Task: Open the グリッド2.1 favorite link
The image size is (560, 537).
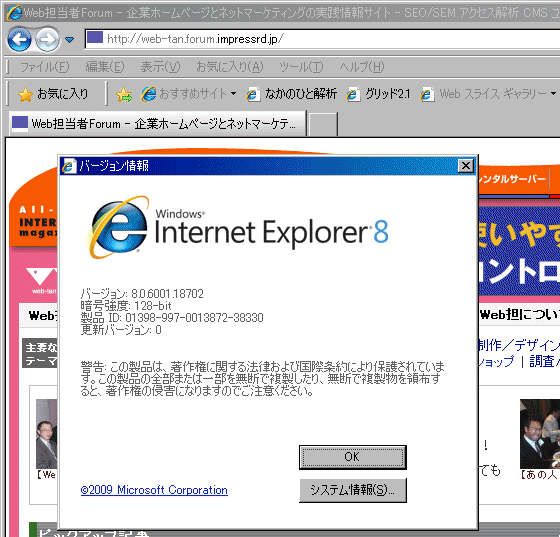Action: coord(379,94)
